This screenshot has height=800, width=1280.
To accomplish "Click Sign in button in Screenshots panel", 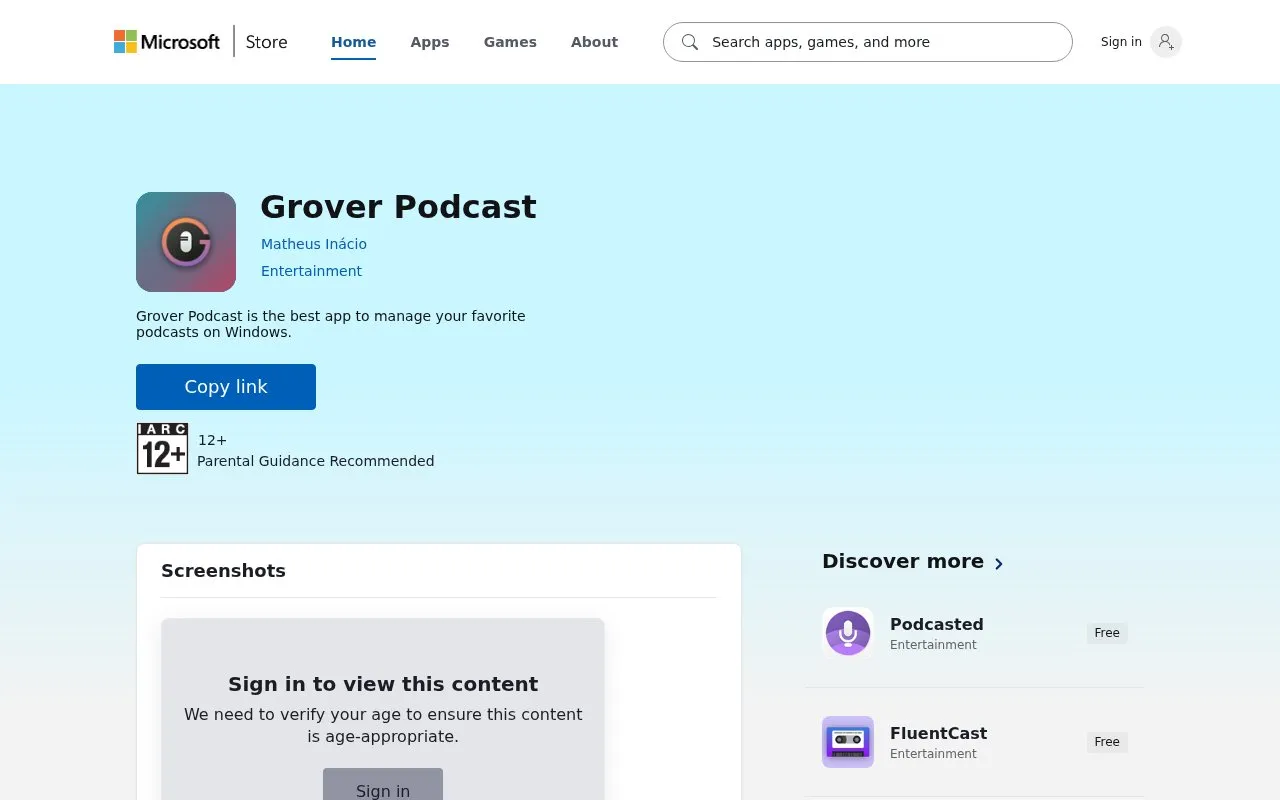I will [383, 786].
